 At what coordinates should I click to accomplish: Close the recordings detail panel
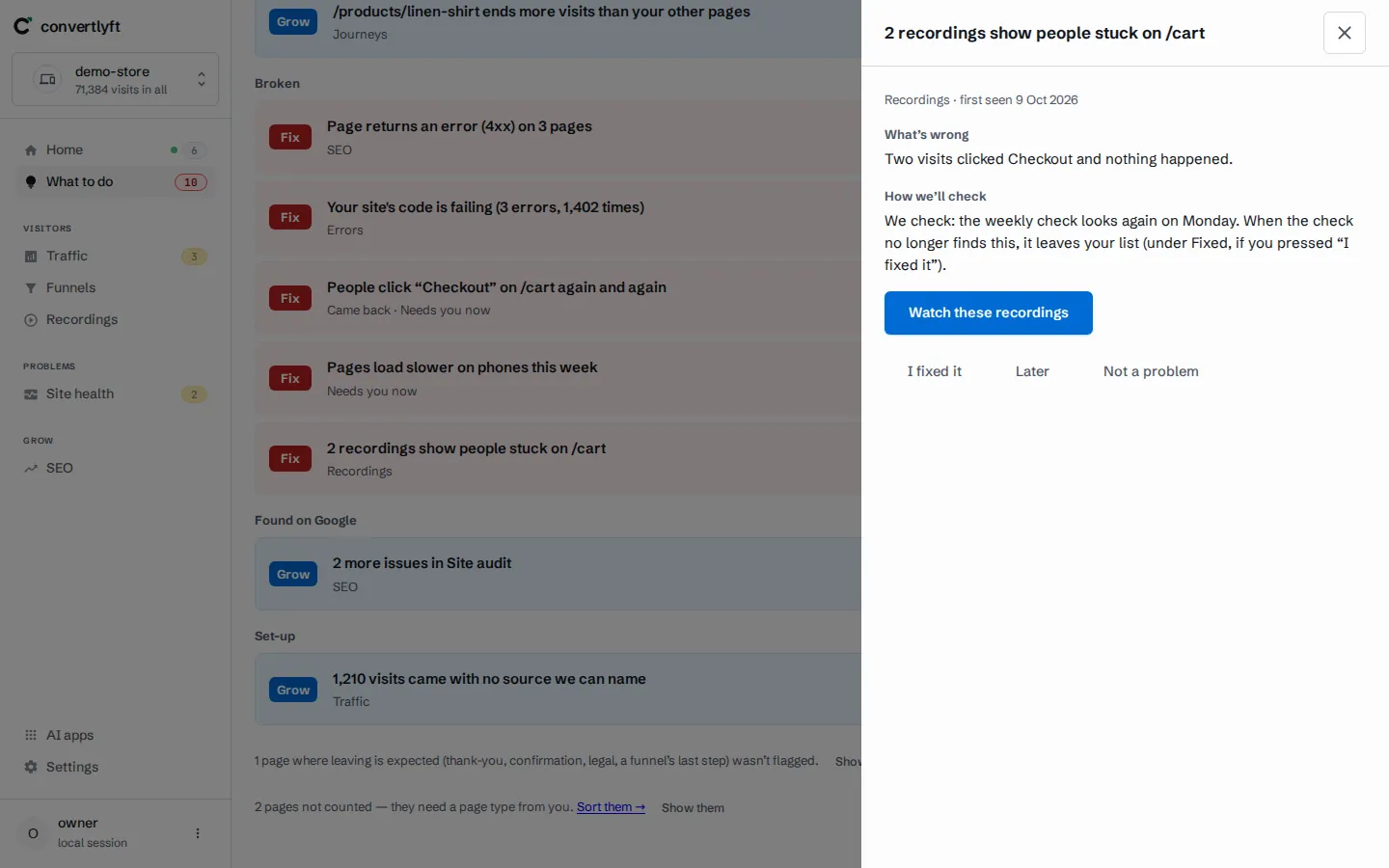[x=1345, y=33]
